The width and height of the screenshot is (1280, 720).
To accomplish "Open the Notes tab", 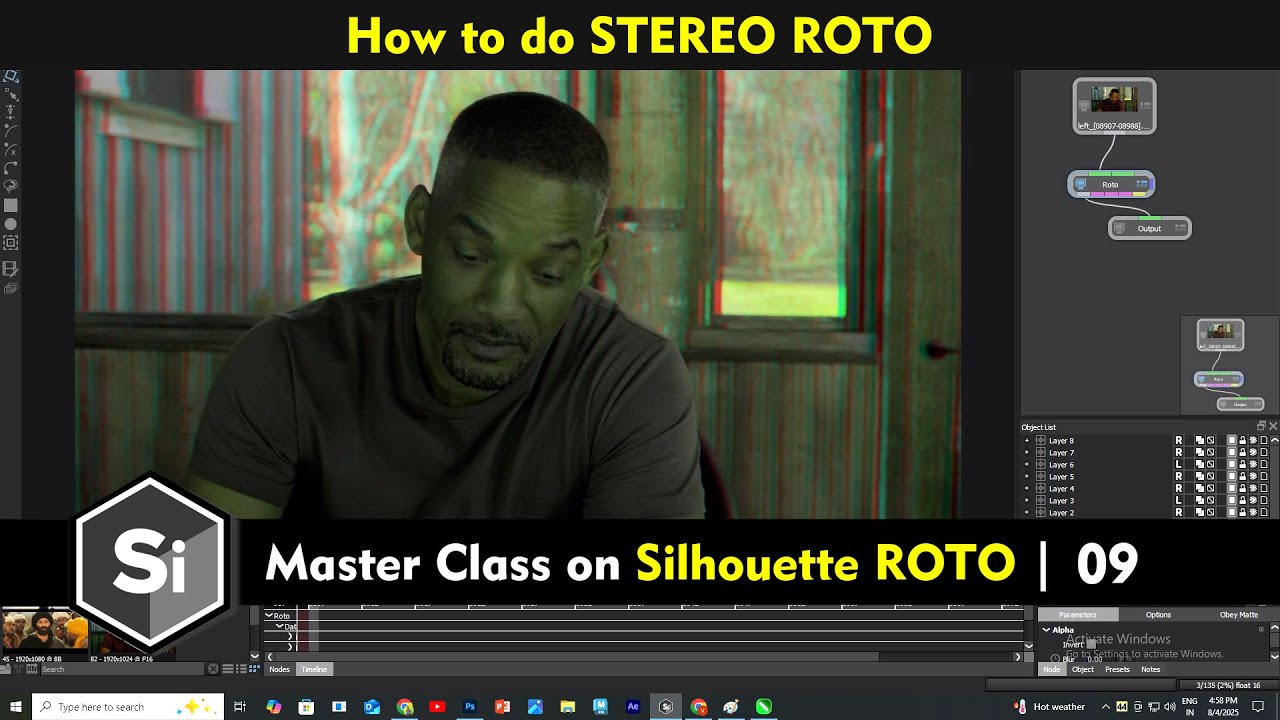I will tap(1151, 669).
